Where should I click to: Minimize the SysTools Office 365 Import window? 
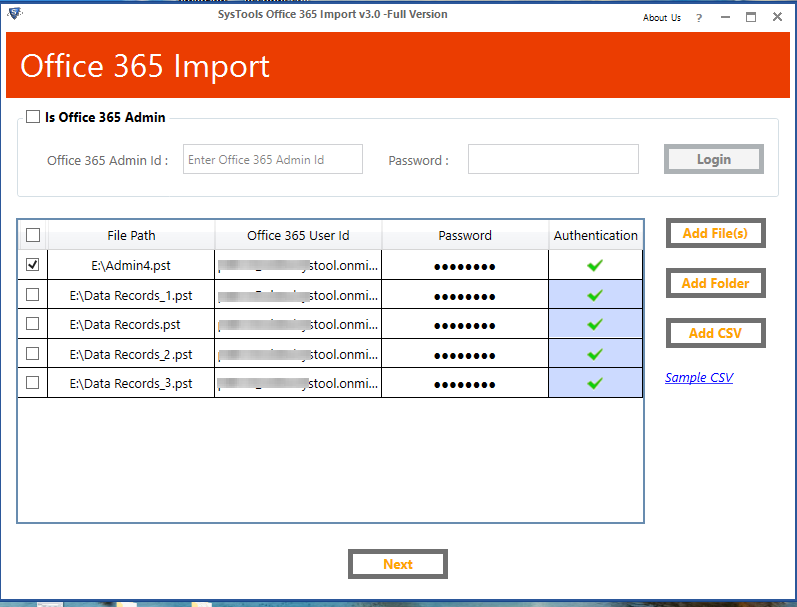click(725, 17)
